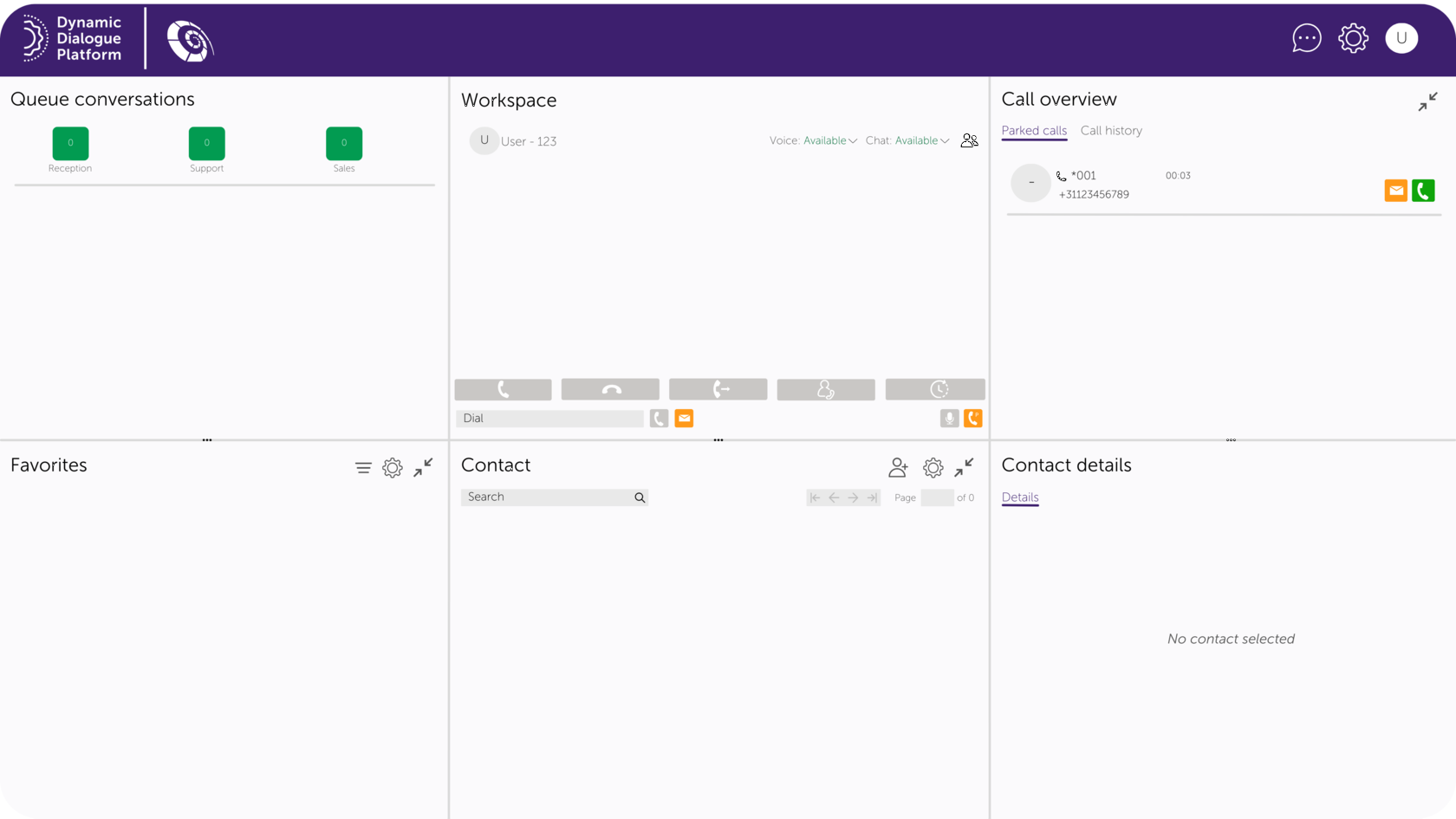Image resolution: width=1456 pixels, height=819 pixels.
Task: Collapse the Call overview panel
Action: click(1427, 102)
